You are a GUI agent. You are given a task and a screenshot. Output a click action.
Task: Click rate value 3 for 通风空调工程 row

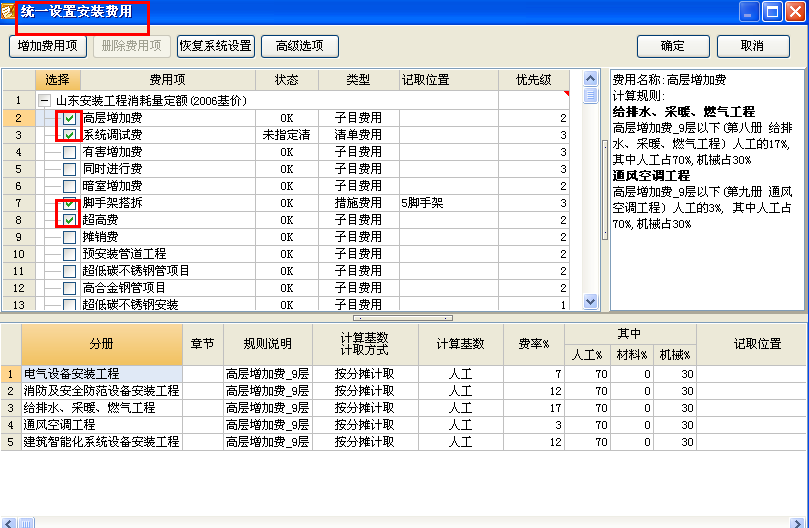[x=534, y=425]
